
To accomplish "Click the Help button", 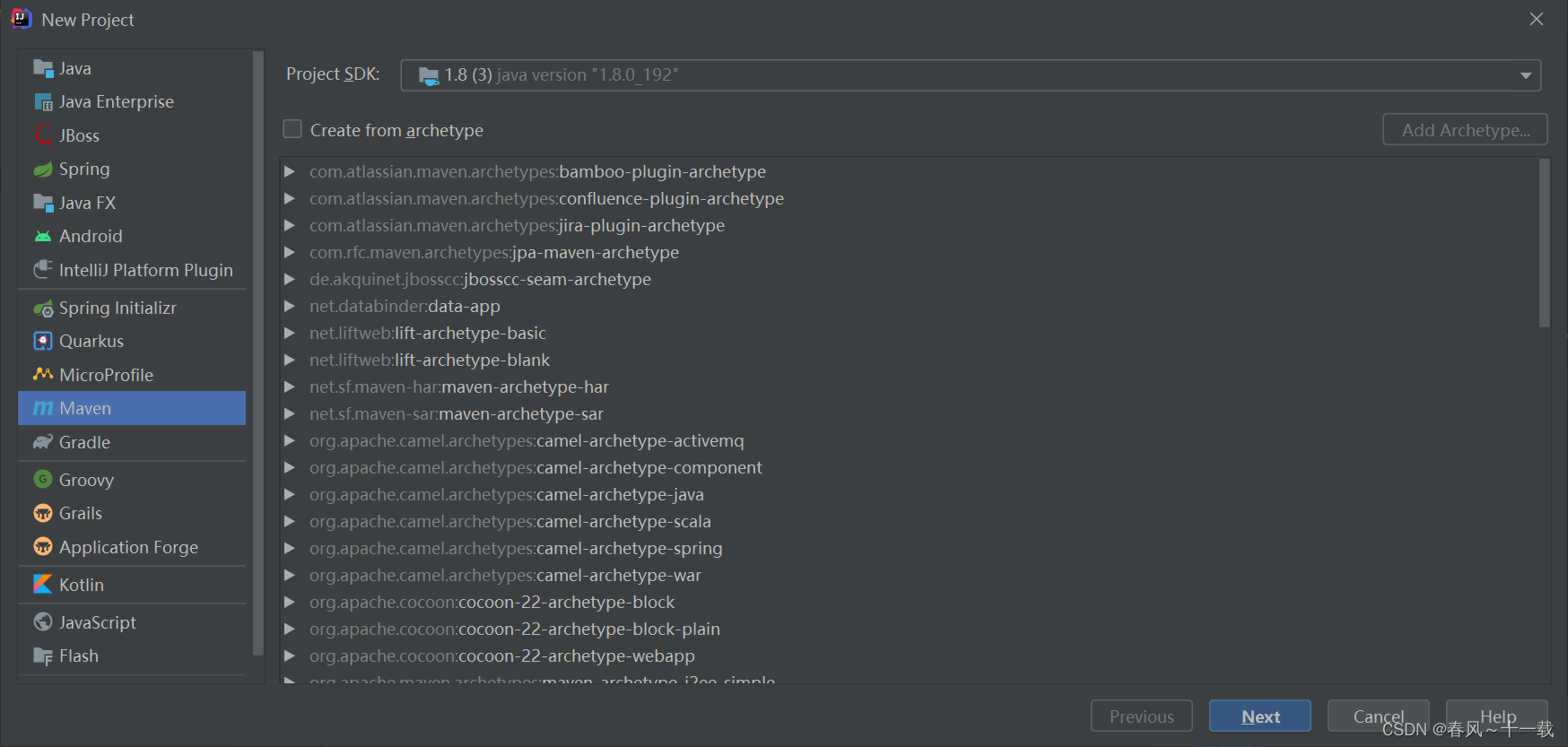I will pyautogui.click(x=1497, y=716).
